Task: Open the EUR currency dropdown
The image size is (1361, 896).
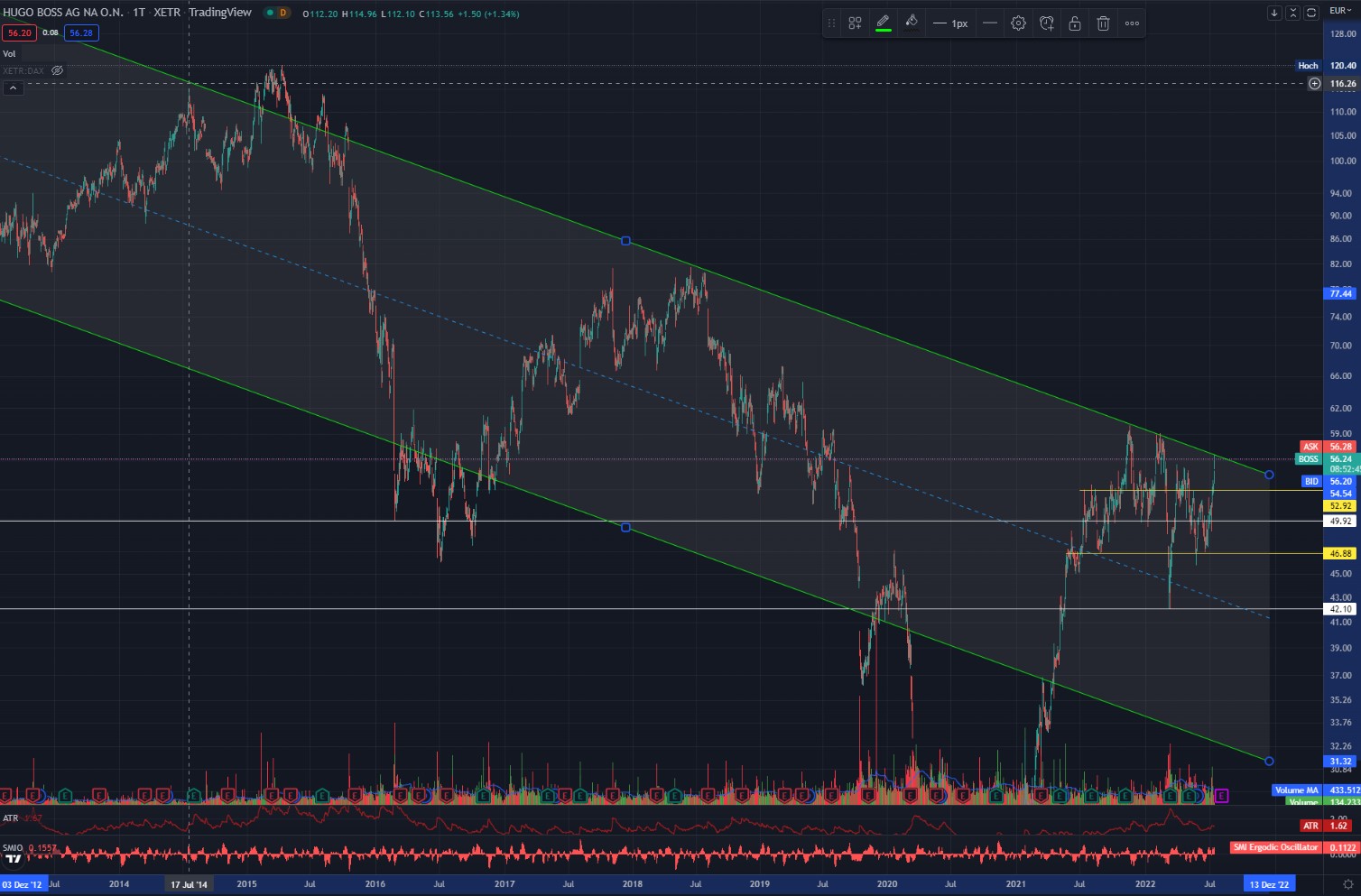Action: tap(1342, 9)
